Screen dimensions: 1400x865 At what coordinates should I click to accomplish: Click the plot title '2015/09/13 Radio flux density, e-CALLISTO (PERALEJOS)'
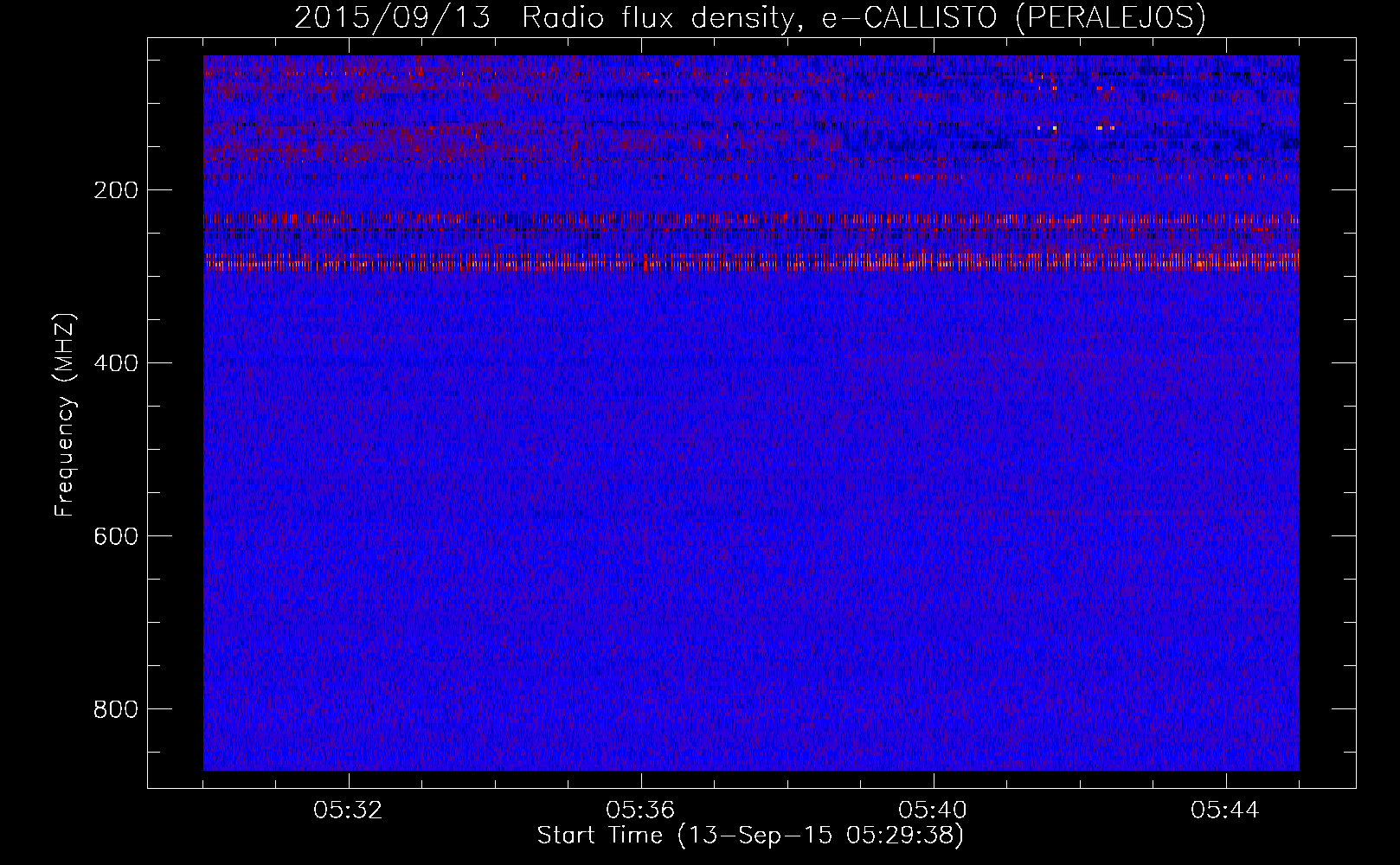[x=750, y=17]
